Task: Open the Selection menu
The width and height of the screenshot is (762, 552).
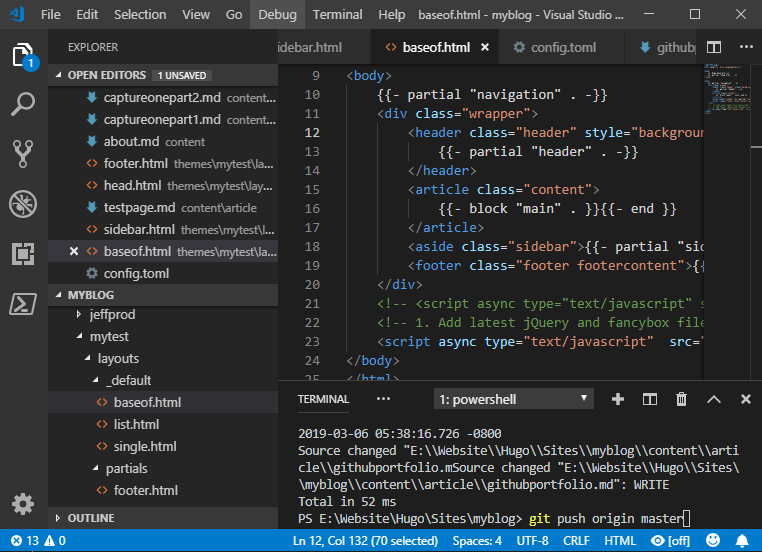Action: coord(140,15)
